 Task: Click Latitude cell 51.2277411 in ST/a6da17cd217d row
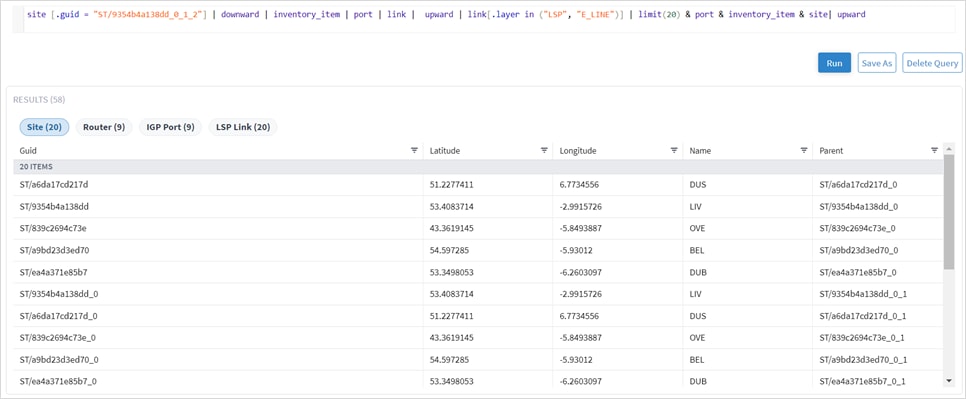pyautogui.click(x=452, y=184)
